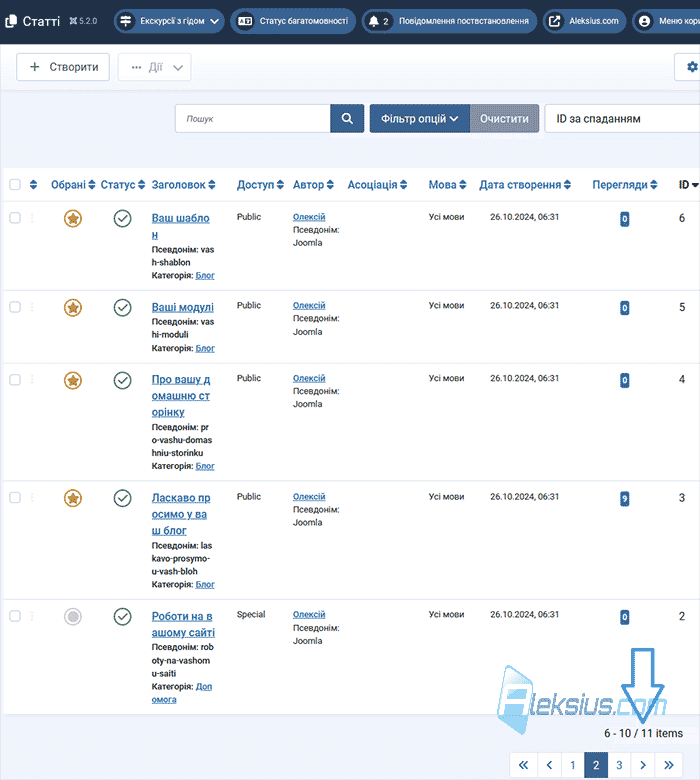The height and width of the screenshot is (780, 700).
Task: Click published status check for Ваші модулі
Action: pyautogui.click(x=122, y=307)
